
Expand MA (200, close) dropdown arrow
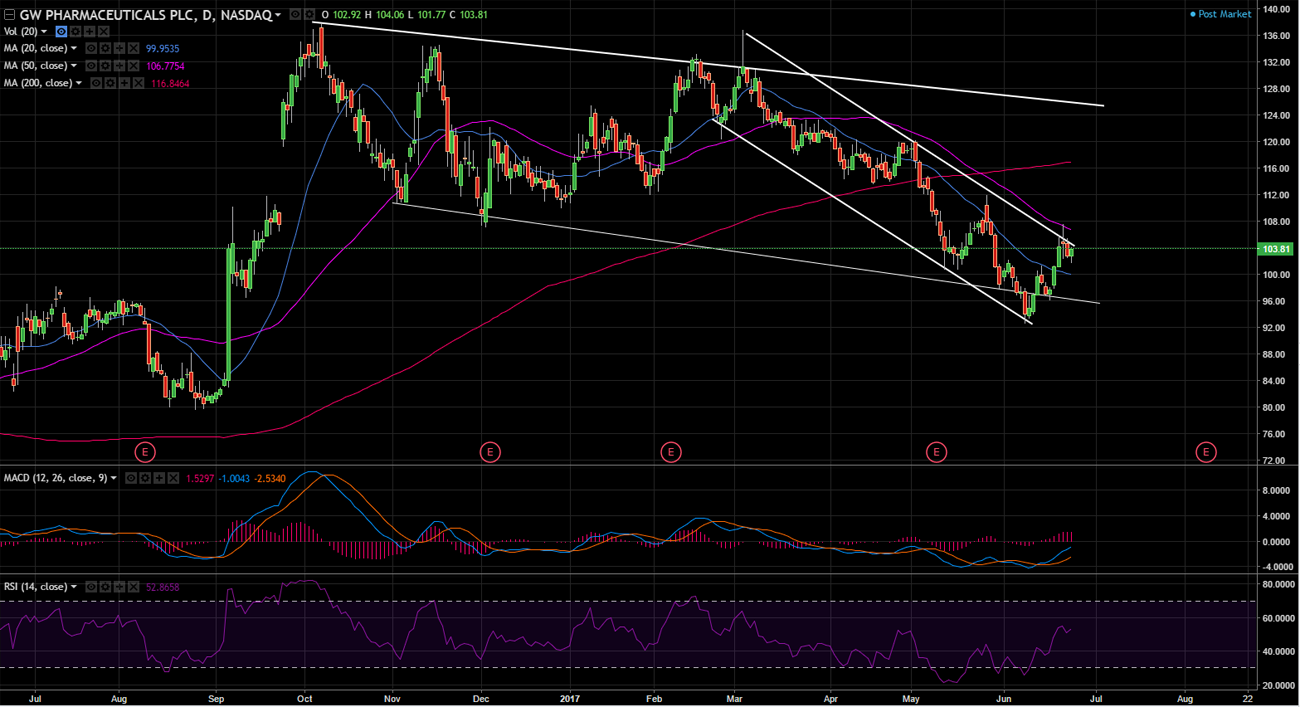point(79,83)
